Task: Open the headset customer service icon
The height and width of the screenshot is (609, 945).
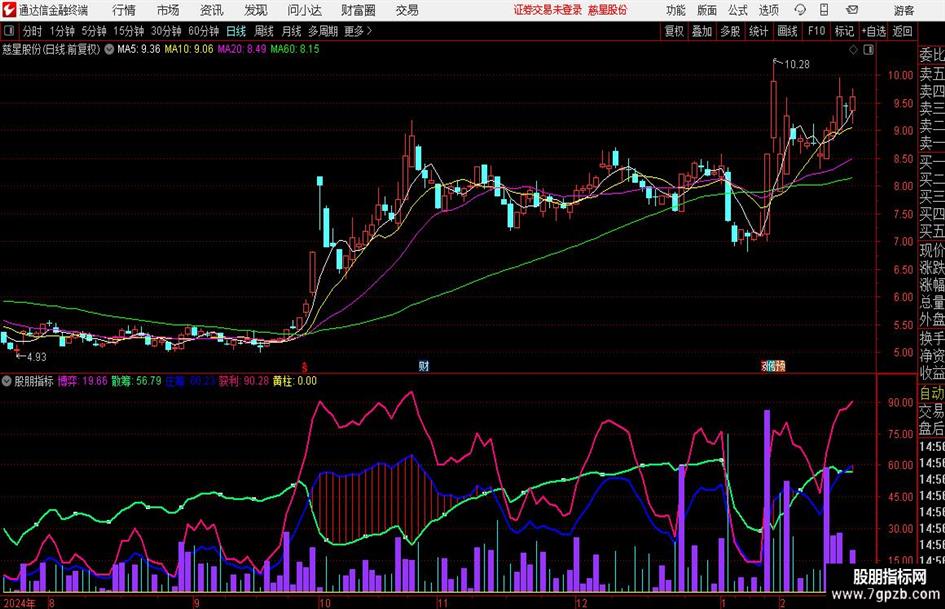Action: 800,10
